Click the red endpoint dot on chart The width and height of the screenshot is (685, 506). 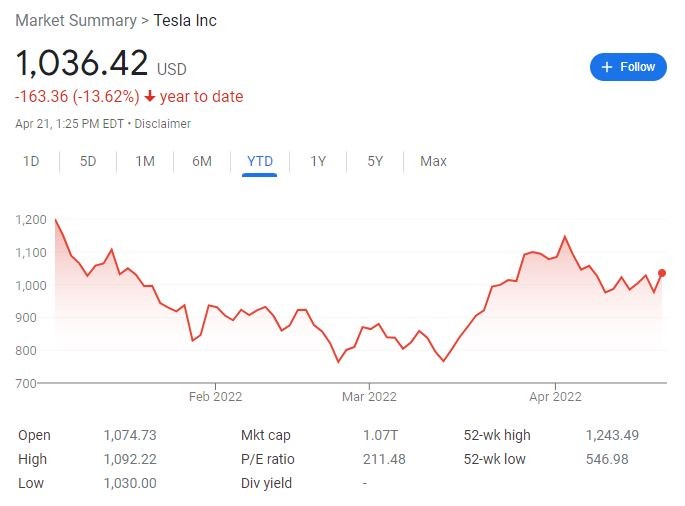click(663, 273)
